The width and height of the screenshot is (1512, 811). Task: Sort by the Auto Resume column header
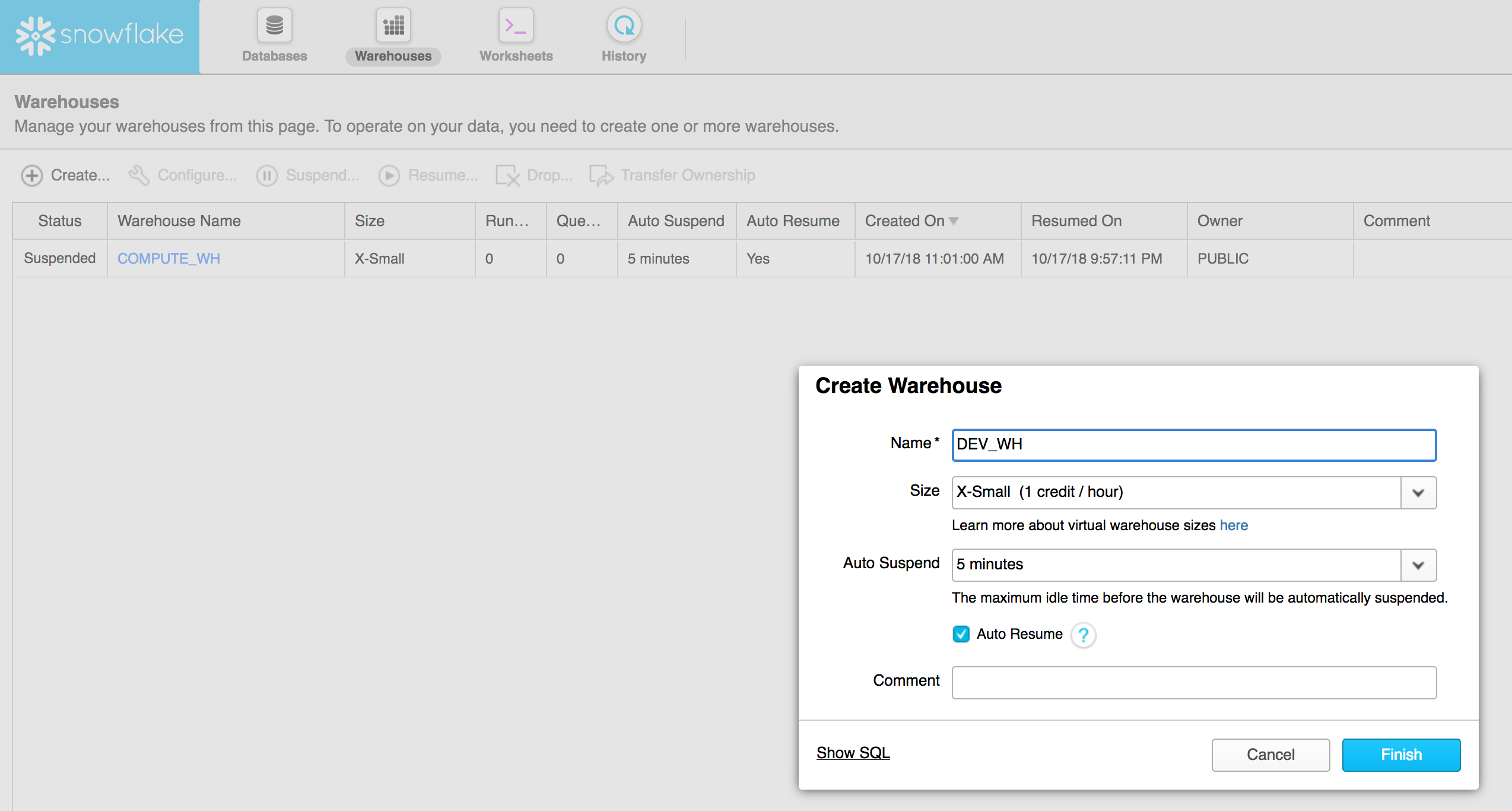(795, 221)
